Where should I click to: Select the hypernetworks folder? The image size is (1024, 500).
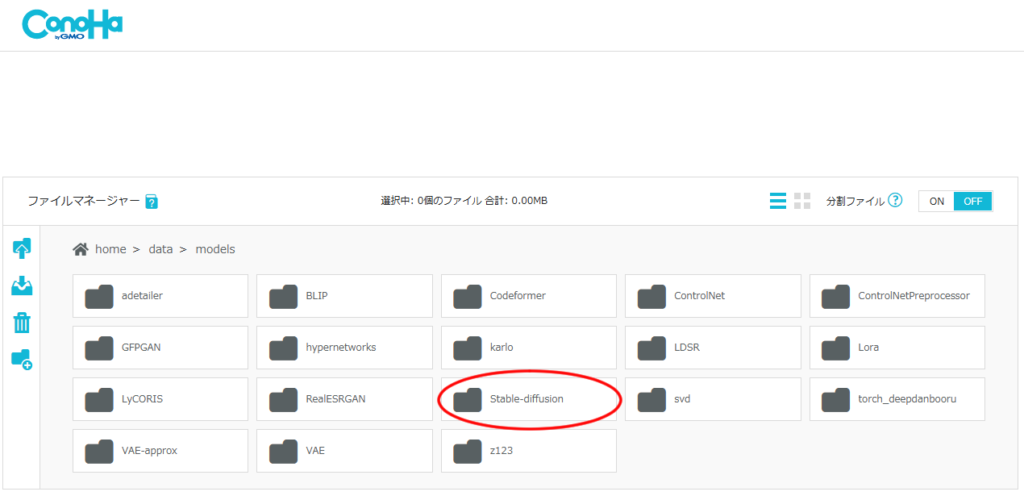pyautogui.click(x=344, y=347)
